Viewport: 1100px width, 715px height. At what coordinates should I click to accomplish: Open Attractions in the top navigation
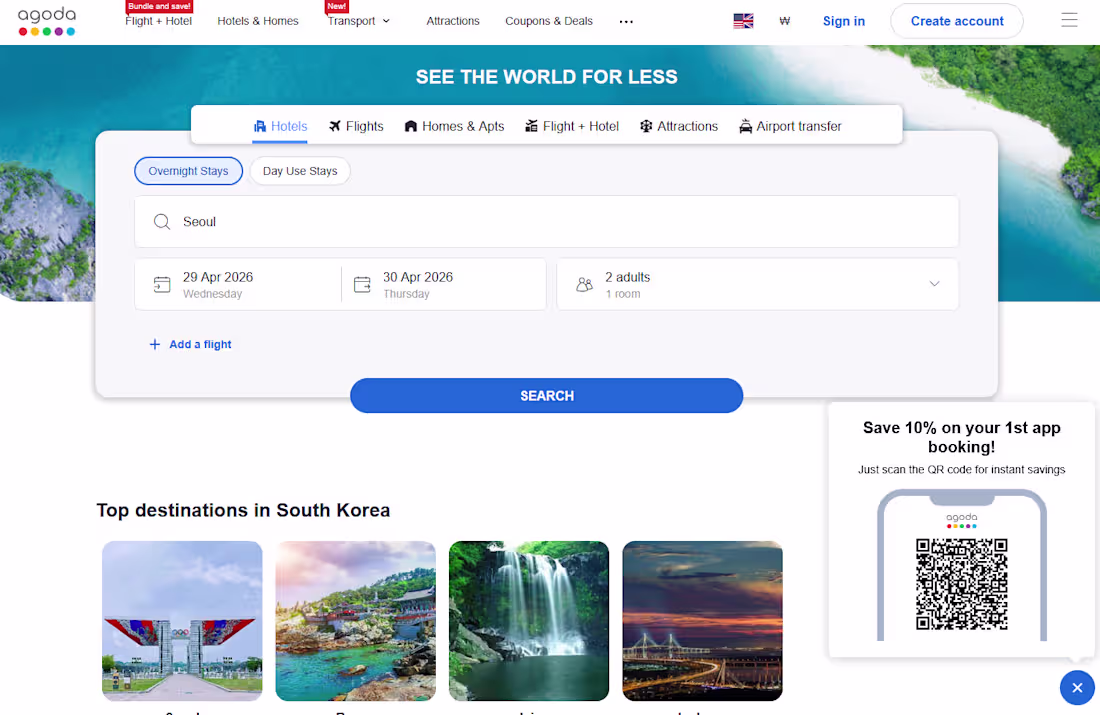tap(452, 21)
